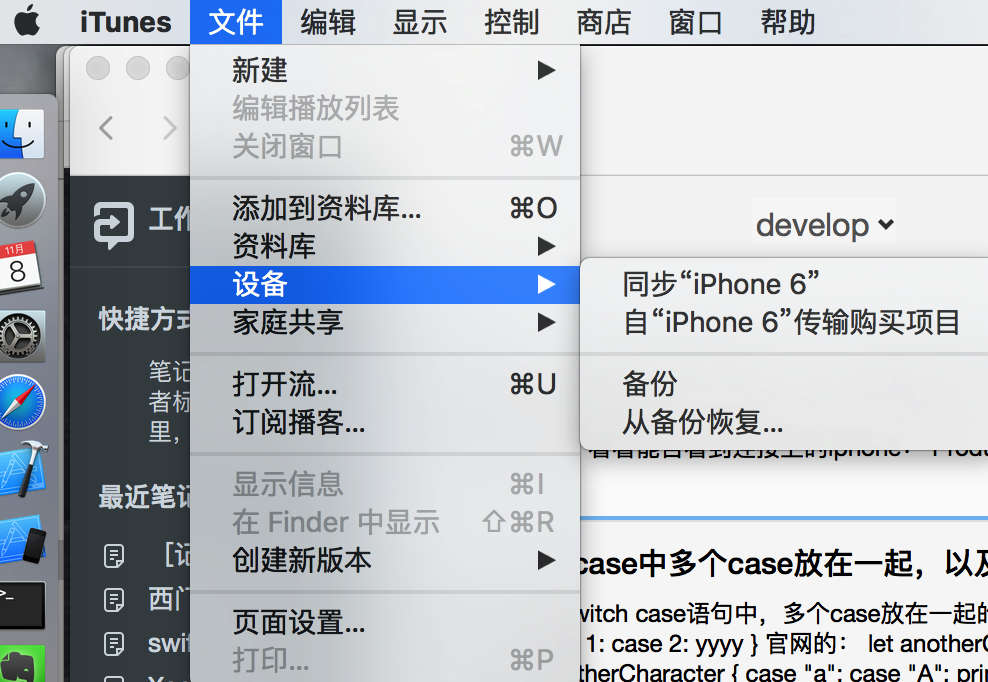Expand the 创建新版本 submenu
The image size is (988, 682).
[x=385, y=560]
